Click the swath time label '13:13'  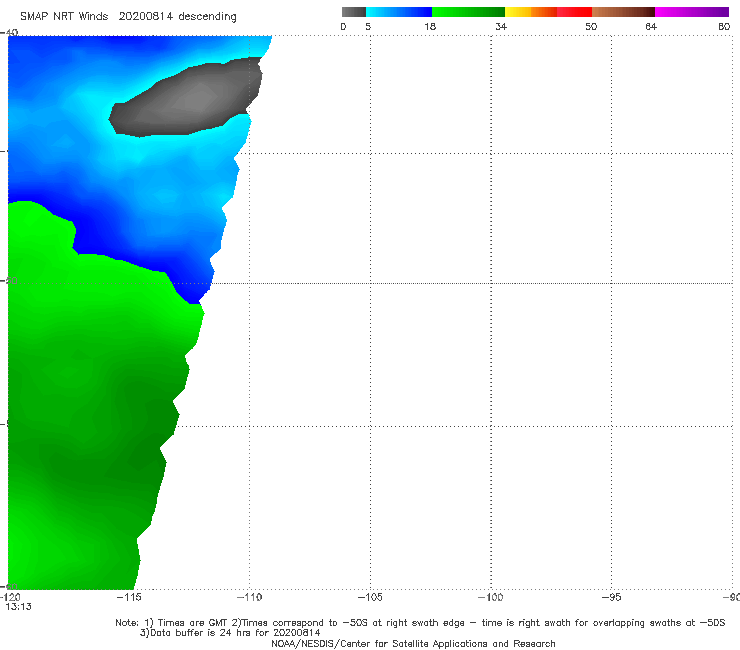click(18, 607)
